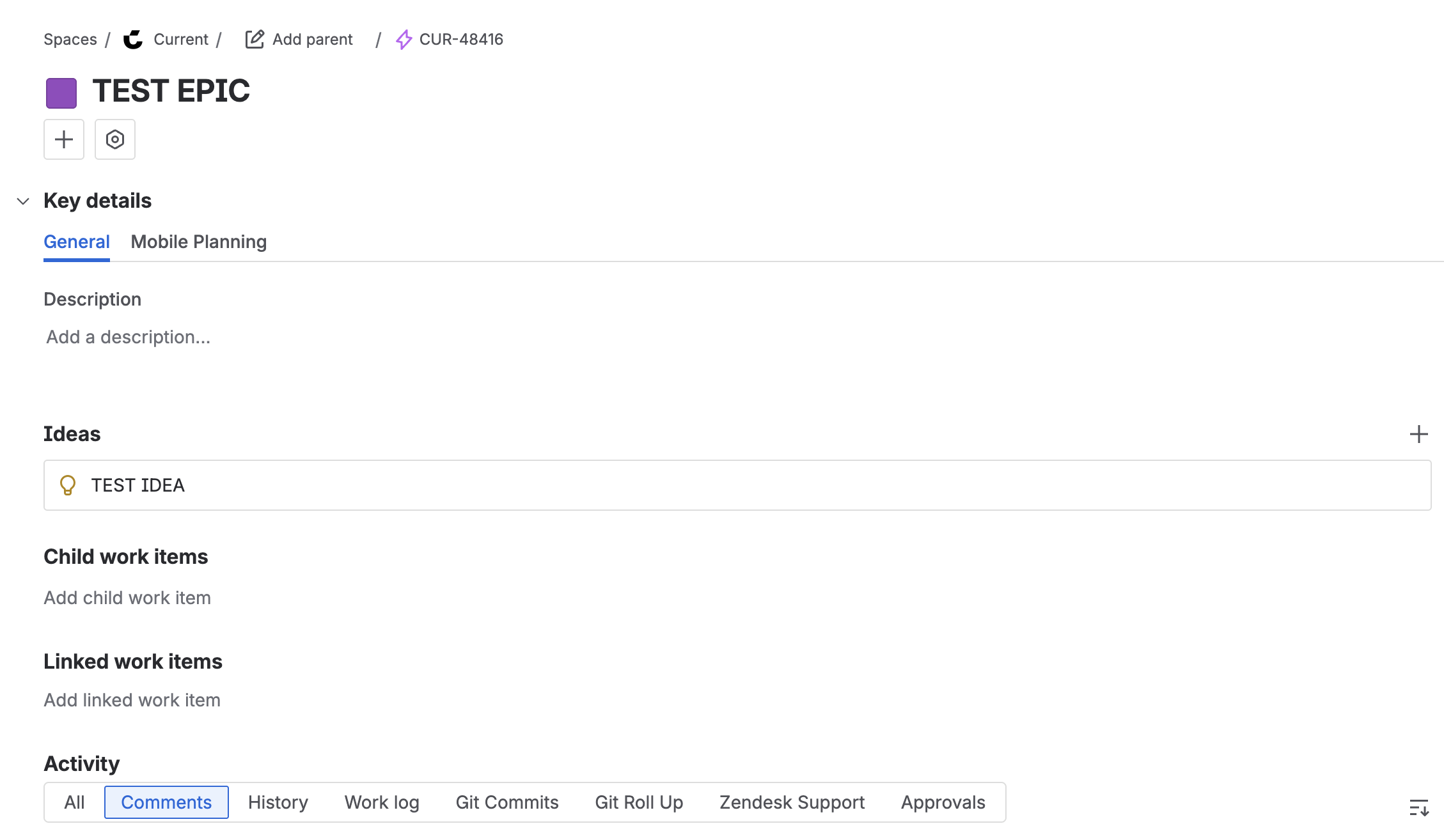The width and height of the screenshot is (1444, 840).
Task: Show All activity
Action: [74, 802]
